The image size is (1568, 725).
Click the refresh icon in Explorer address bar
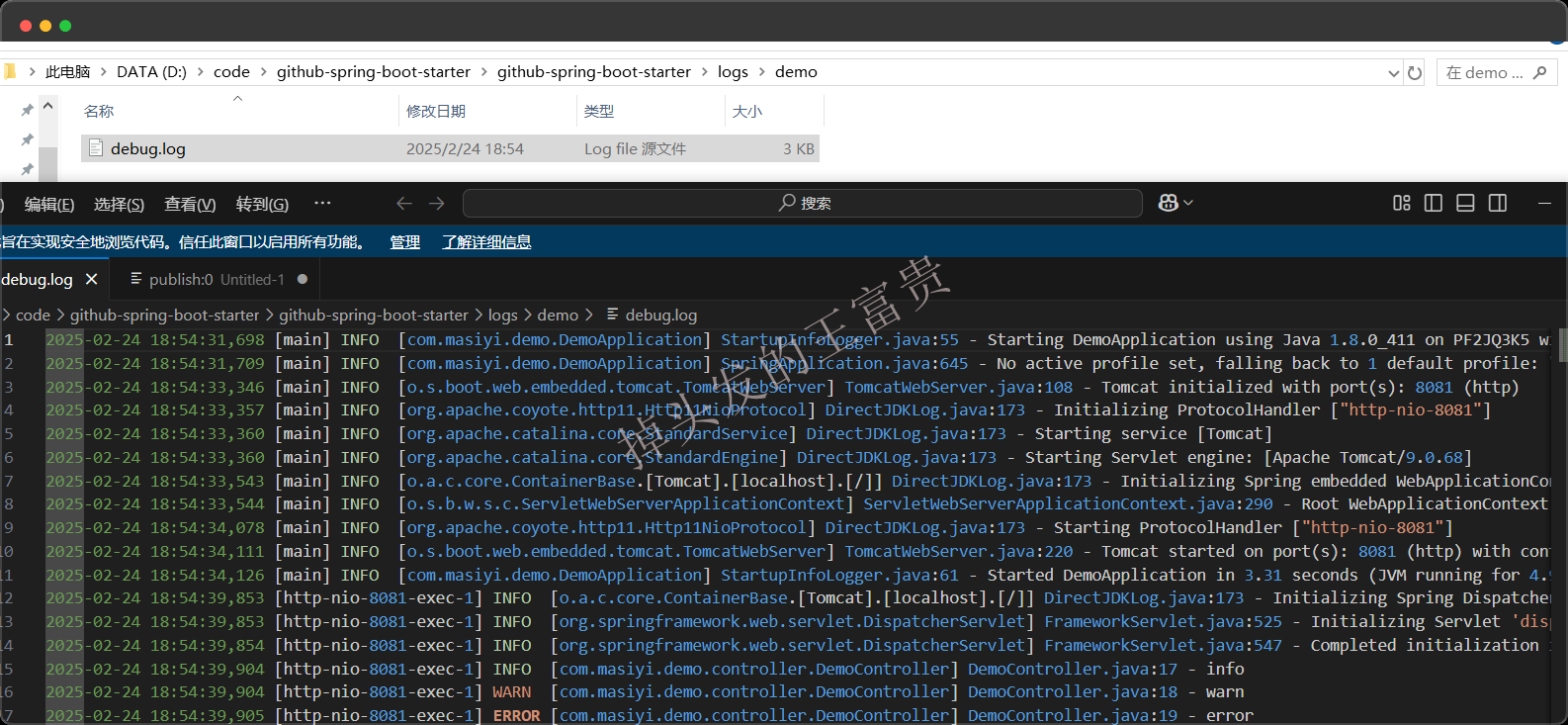pyautogui.click(x=1415, y=72)
